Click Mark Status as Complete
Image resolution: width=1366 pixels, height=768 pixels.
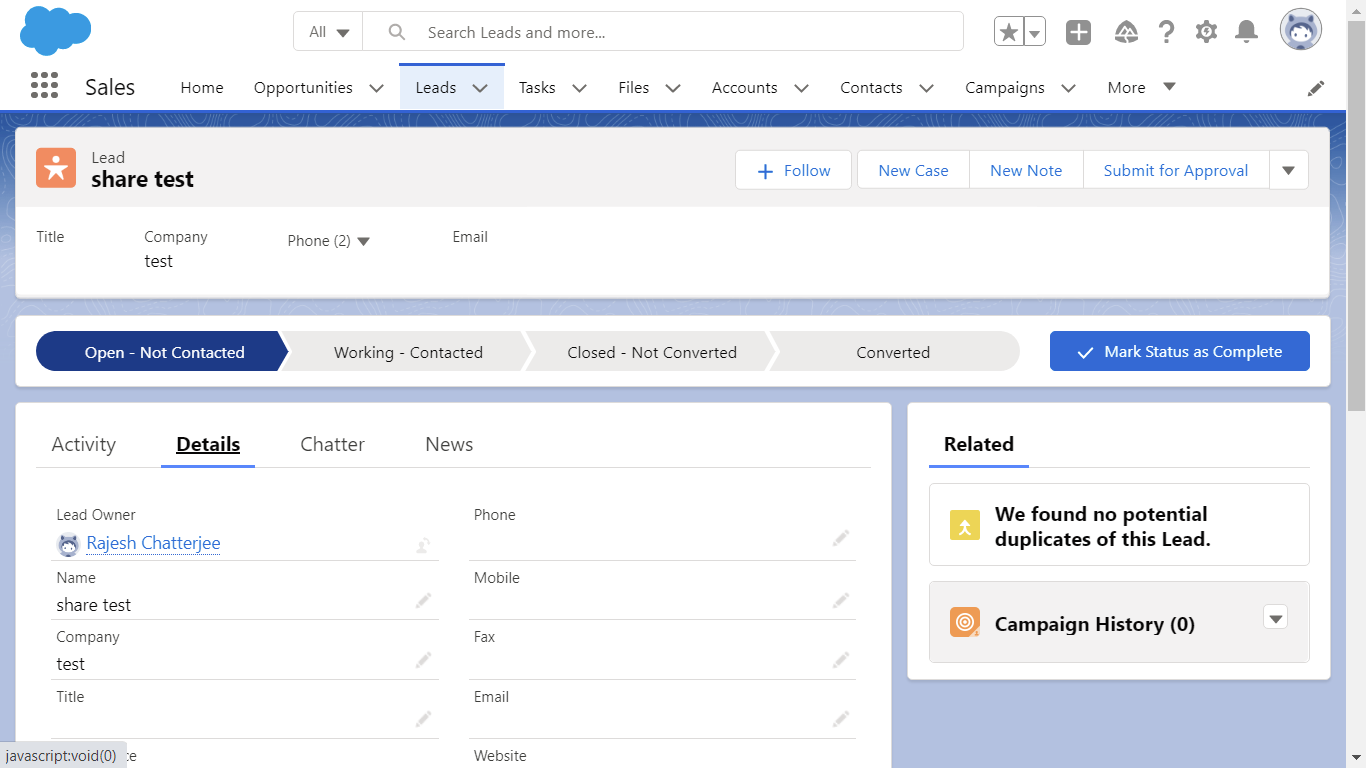tap(1180, 351)
